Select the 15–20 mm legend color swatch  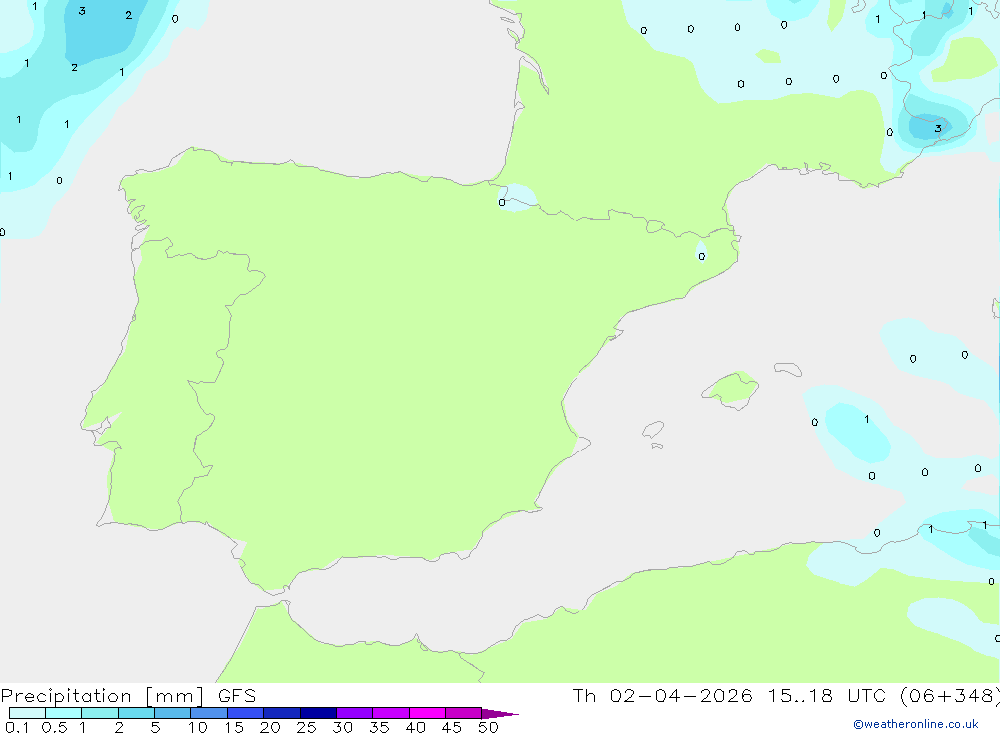tap(245, 713)
